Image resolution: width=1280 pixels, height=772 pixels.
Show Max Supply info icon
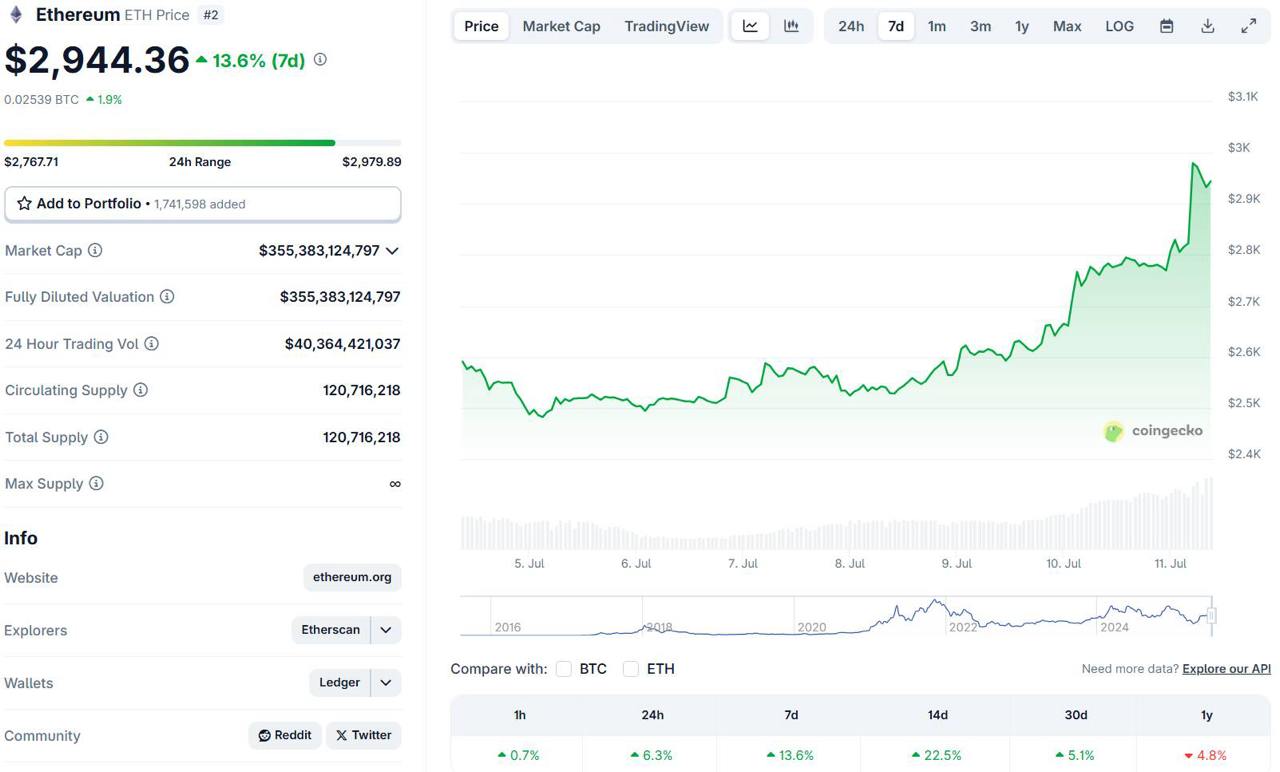(96, 483)
